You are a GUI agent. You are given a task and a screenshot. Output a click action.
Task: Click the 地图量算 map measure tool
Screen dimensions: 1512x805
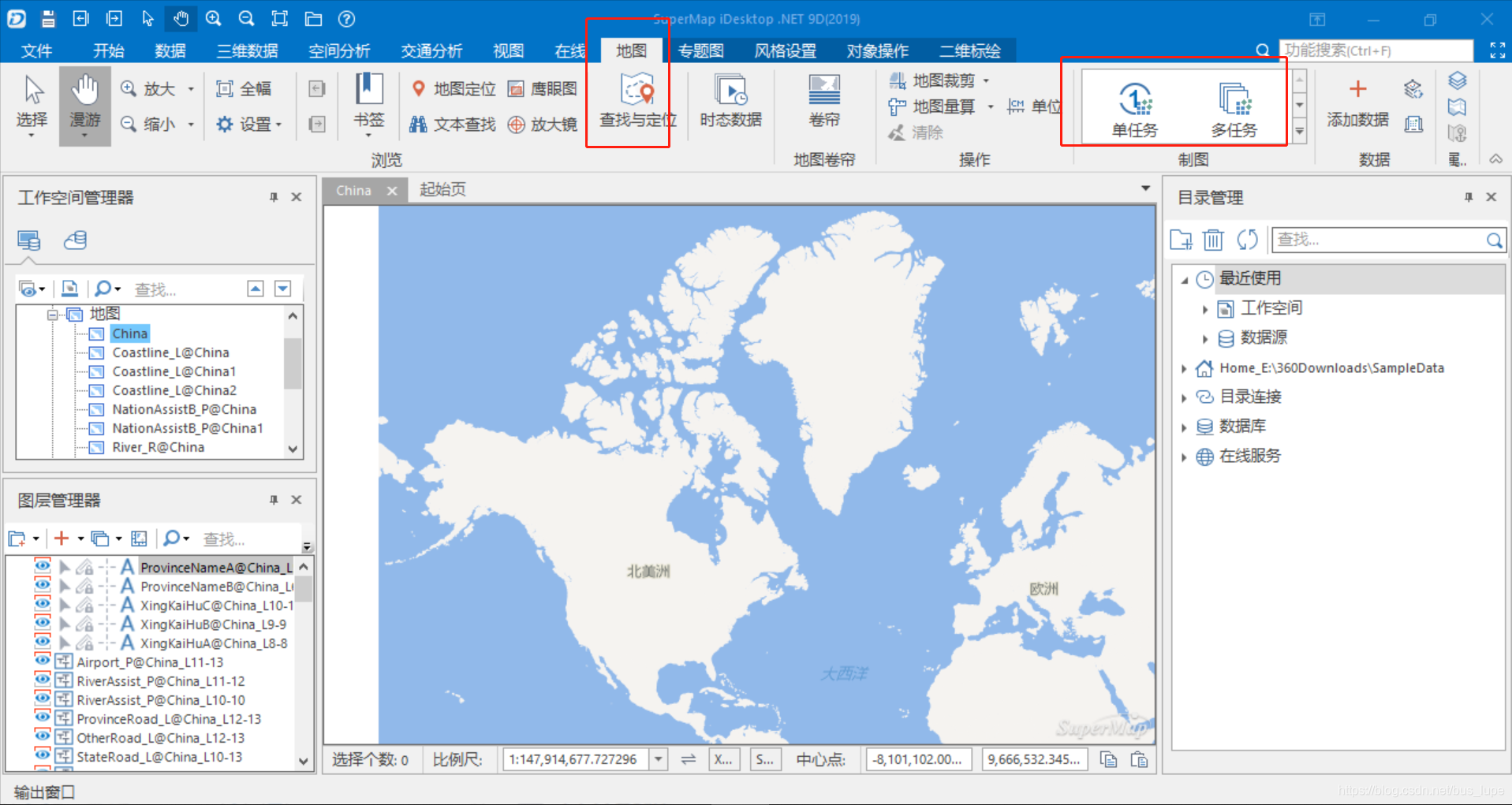[x=933, y=106]
